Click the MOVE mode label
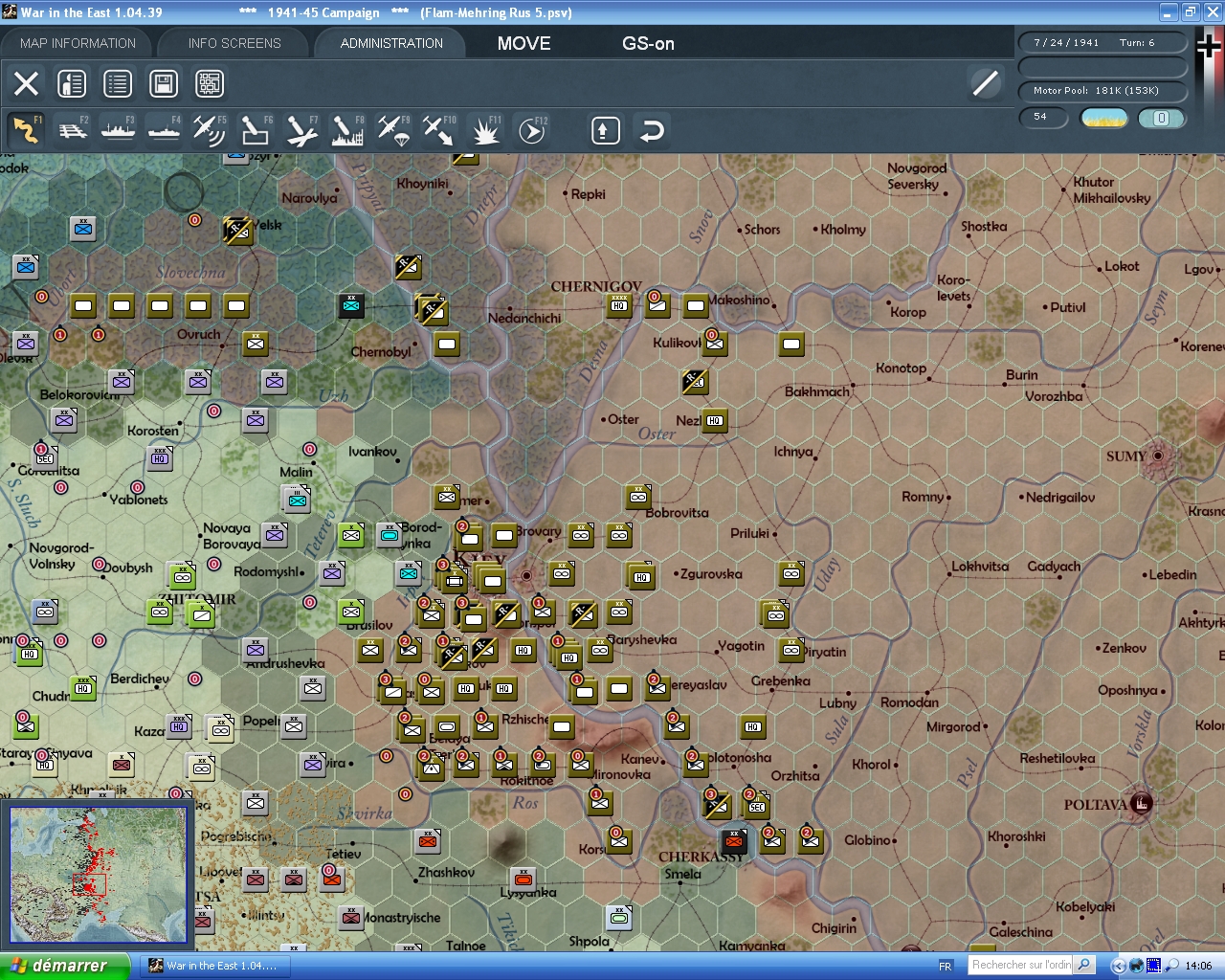This screenshot has height=980, width=1225. tap(523, 43)
